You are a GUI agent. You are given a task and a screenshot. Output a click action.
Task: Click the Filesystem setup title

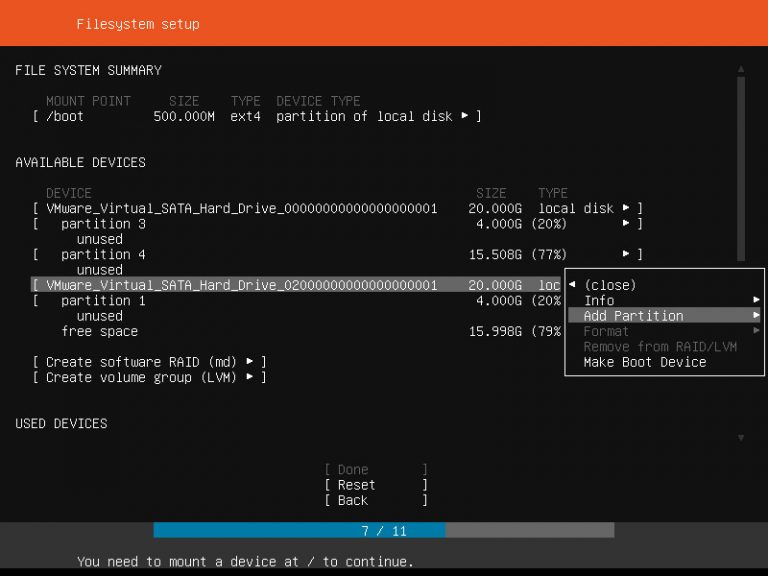pyautogui.click(x=138, y=24)
